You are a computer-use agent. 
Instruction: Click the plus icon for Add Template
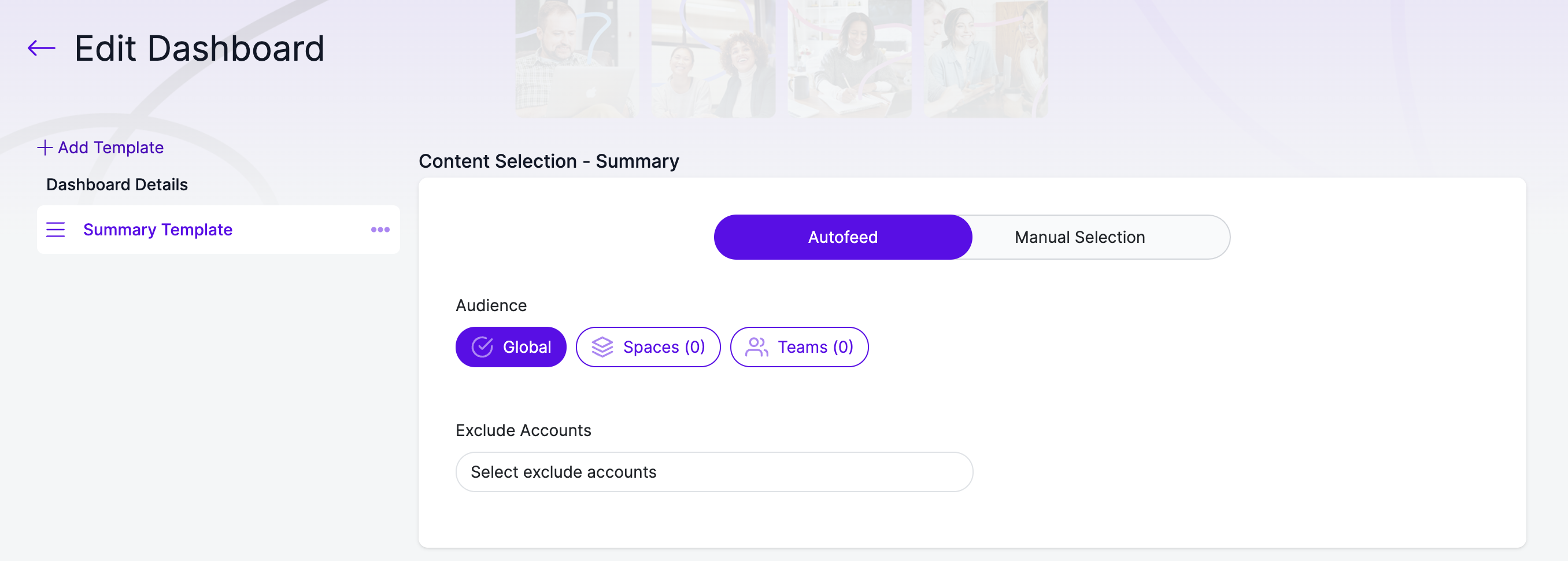point(45,147)
